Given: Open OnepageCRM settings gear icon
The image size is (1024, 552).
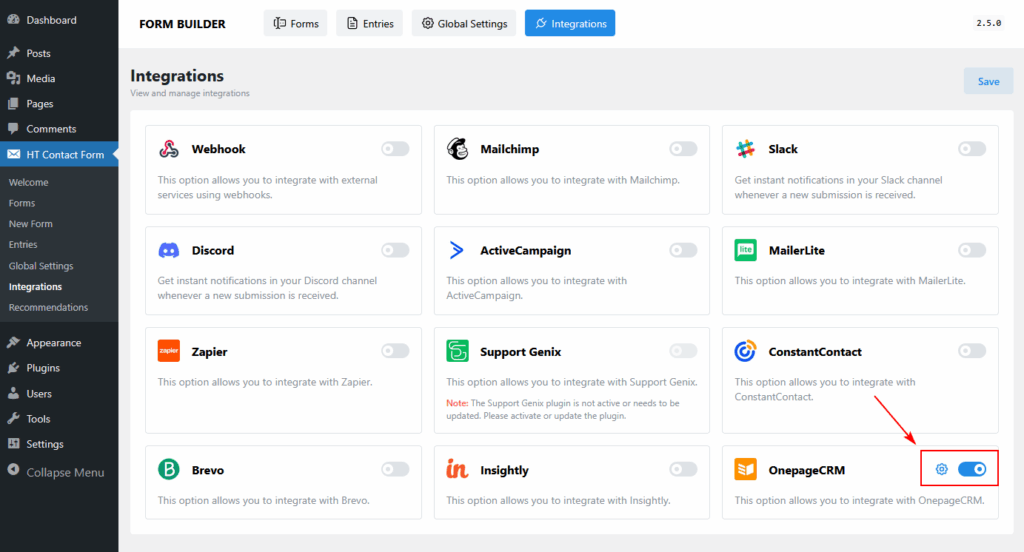Looking at the screenshot, I should click(x=941, y=469).
